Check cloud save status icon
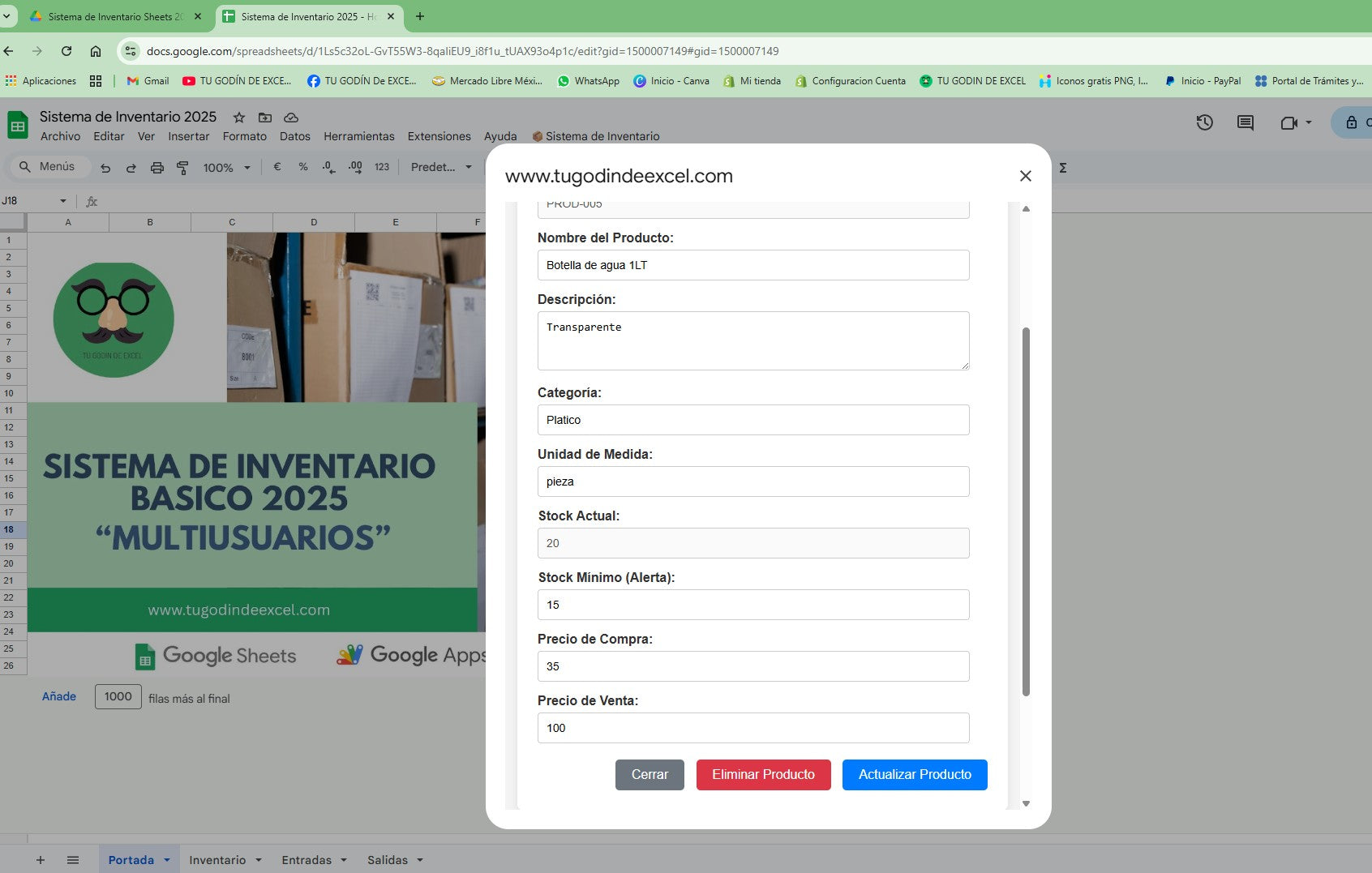Viewport: 1372px width, 873px height. point(291,118)
